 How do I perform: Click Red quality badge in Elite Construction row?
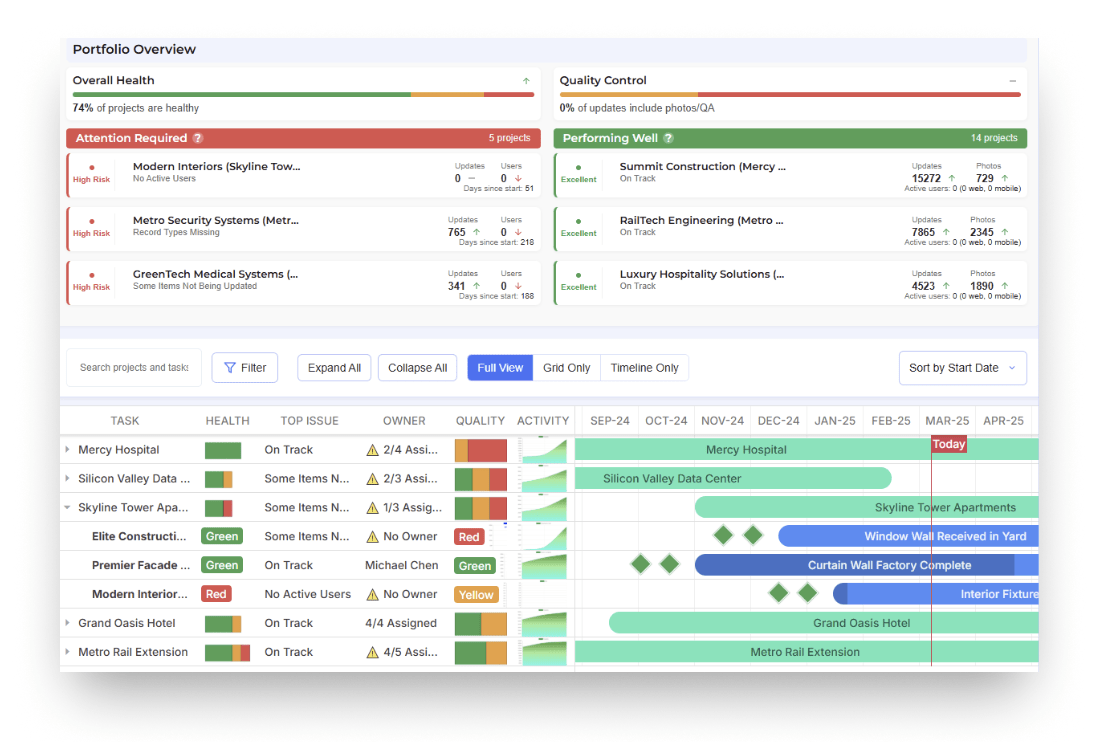(469, 537)
